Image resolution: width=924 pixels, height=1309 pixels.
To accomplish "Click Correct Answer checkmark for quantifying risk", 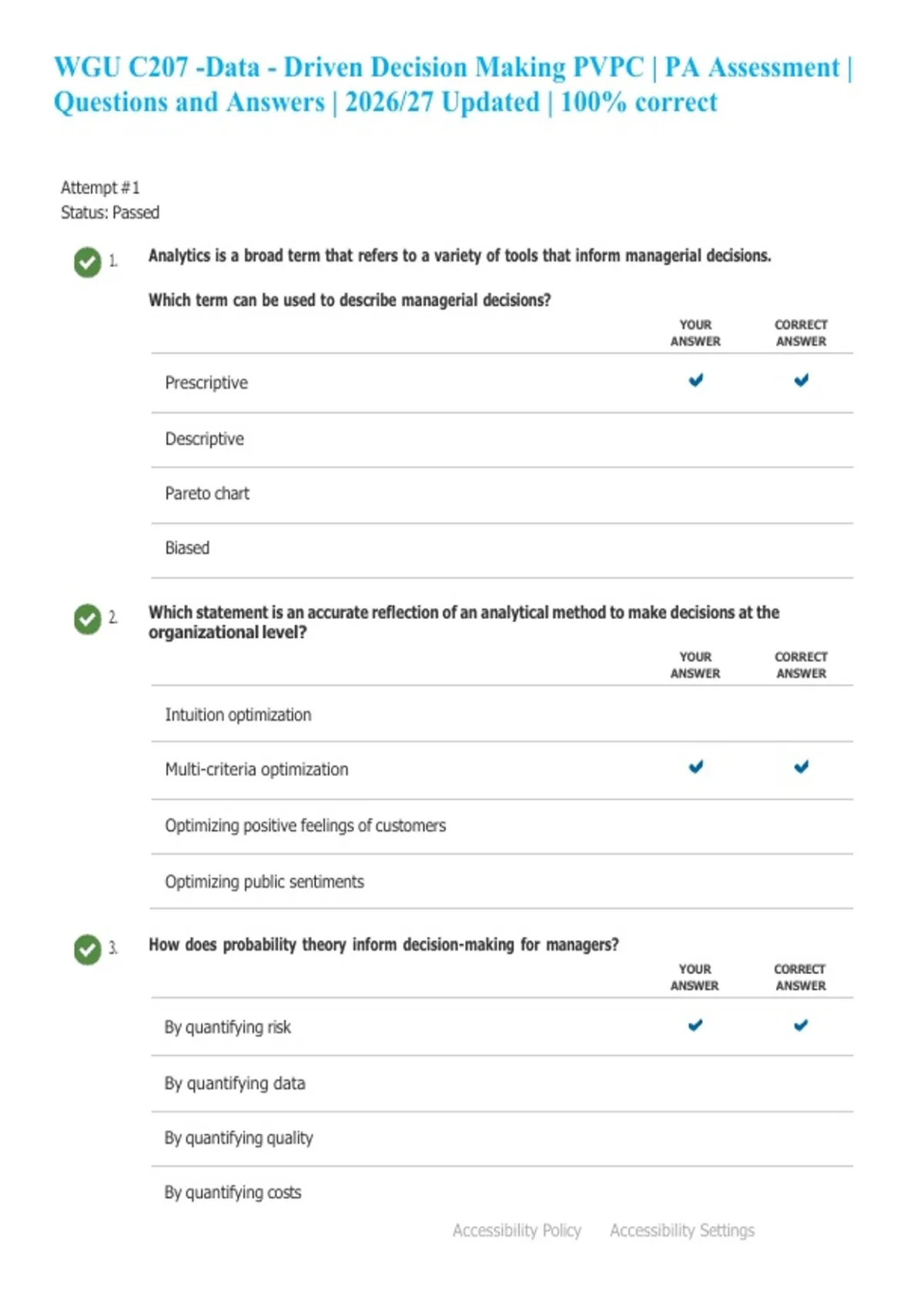I will click(801, 1025).
